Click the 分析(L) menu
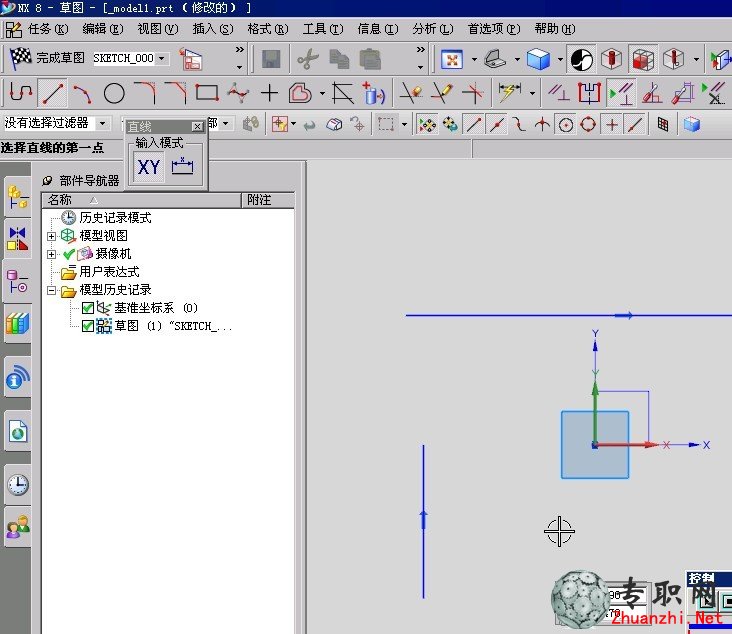Viewport: 732px width, 634px height. (x=433, y=29)
